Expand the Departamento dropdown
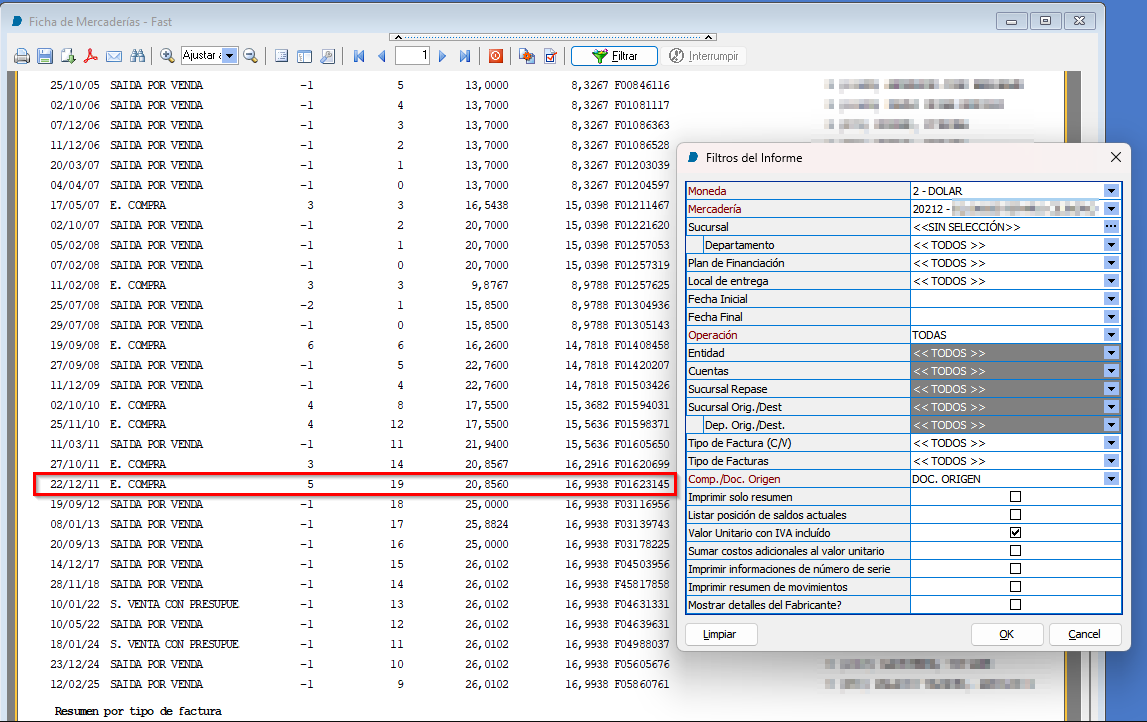The width and height of the screenshot is (1147, 722). click(1111, 245)
